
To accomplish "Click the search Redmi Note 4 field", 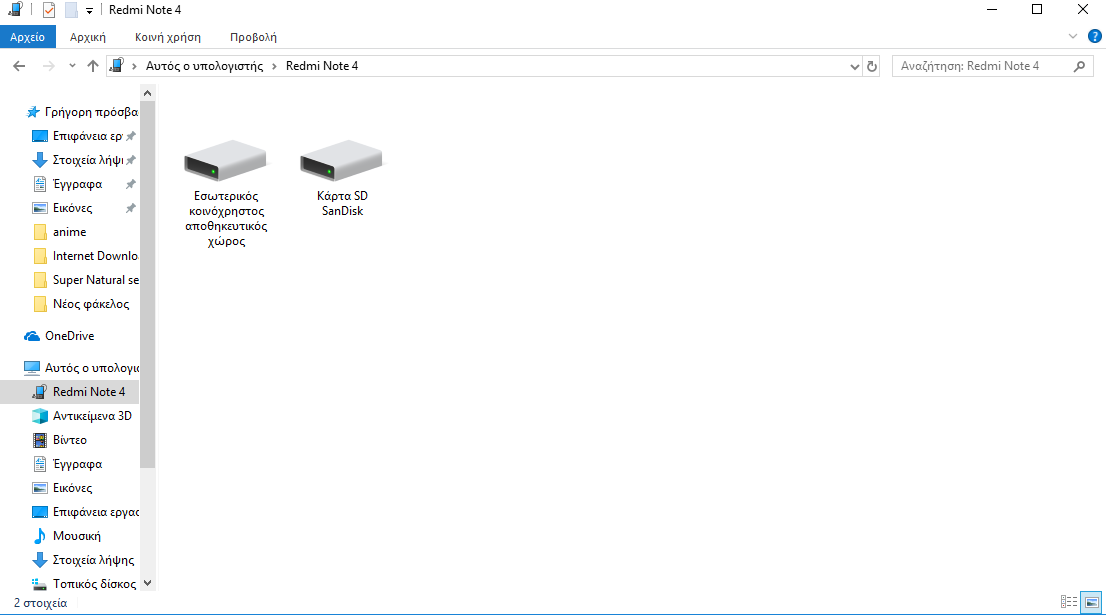I will click(980, 66).
